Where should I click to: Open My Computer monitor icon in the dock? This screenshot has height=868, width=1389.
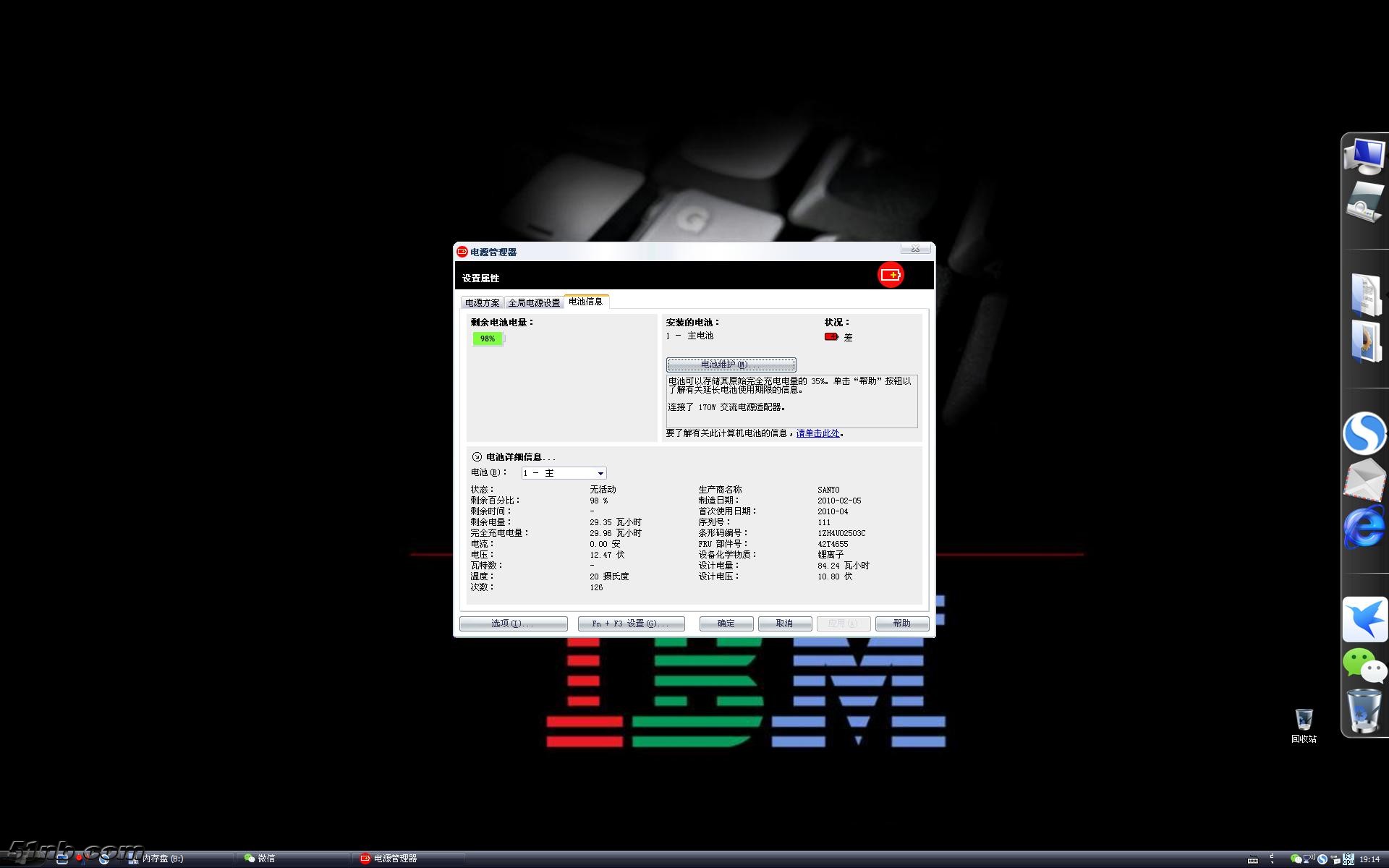[1364, 155]
